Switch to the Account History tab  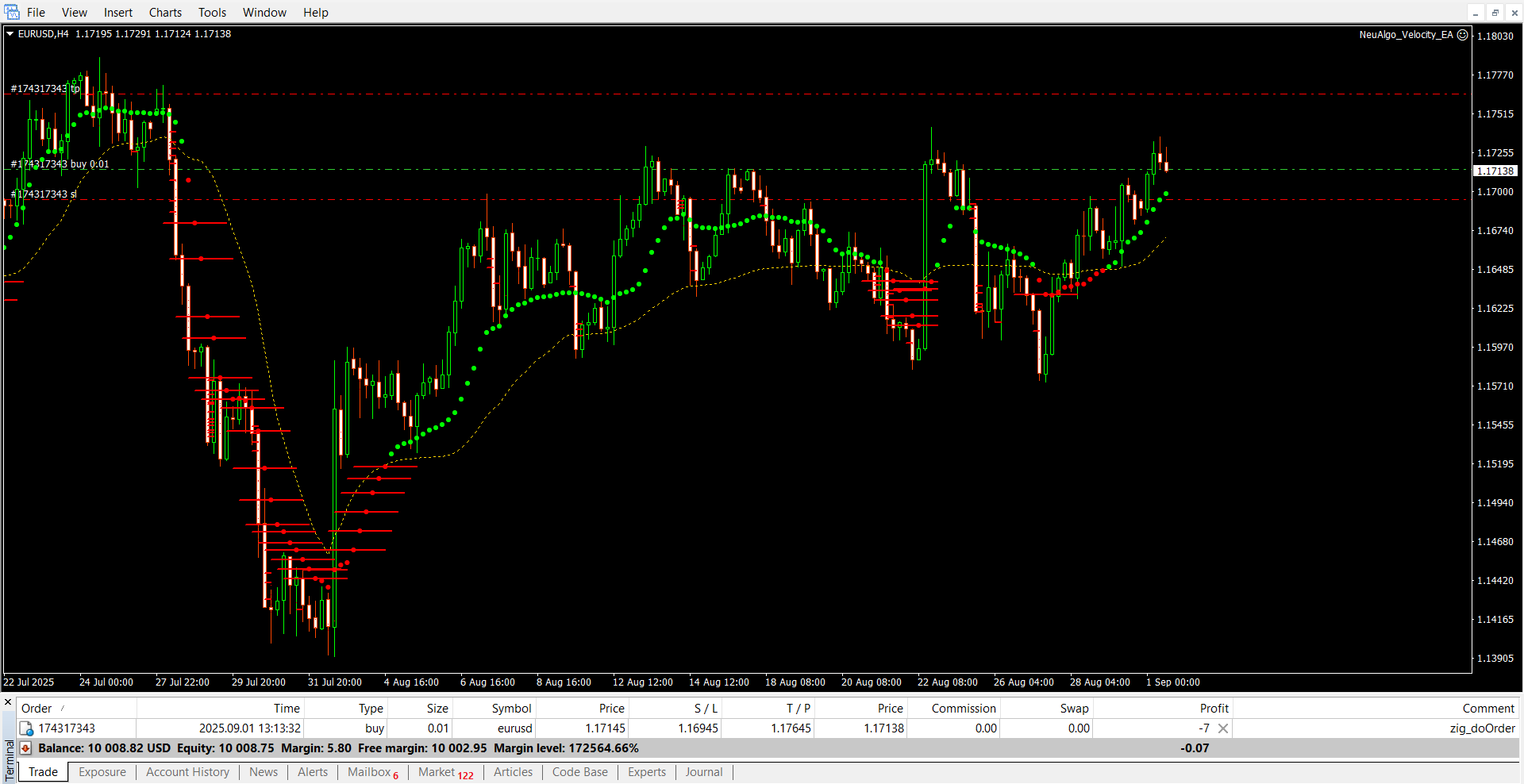tap(187, 772)
